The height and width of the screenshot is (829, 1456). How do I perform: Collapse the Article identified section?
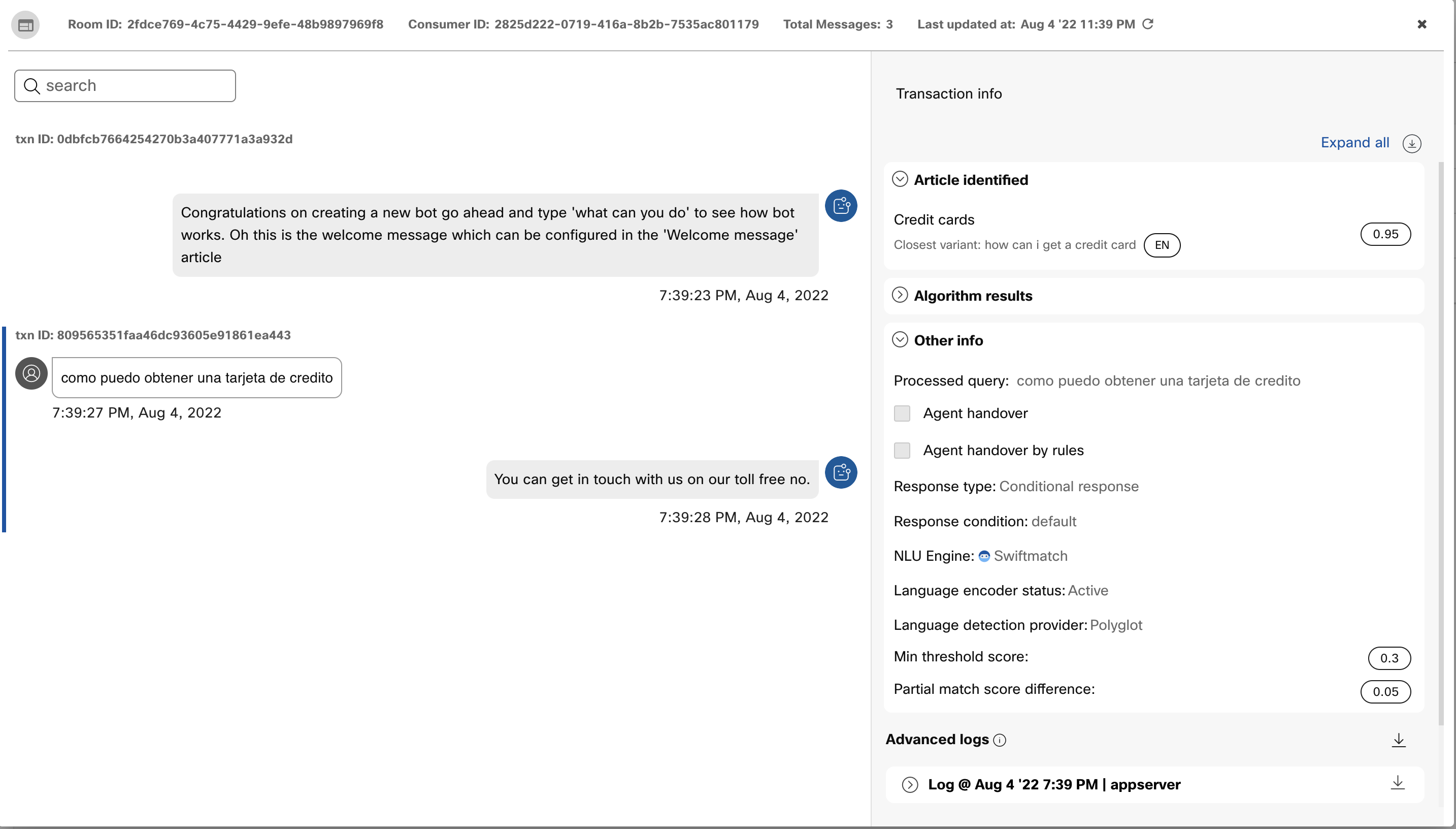(x=900, y=179)
